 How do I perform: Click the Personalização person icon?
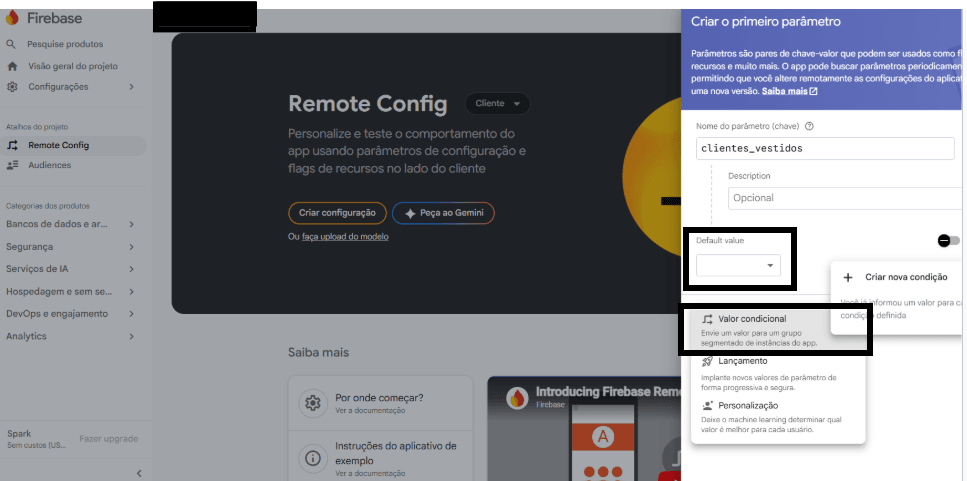pos(707,406)
